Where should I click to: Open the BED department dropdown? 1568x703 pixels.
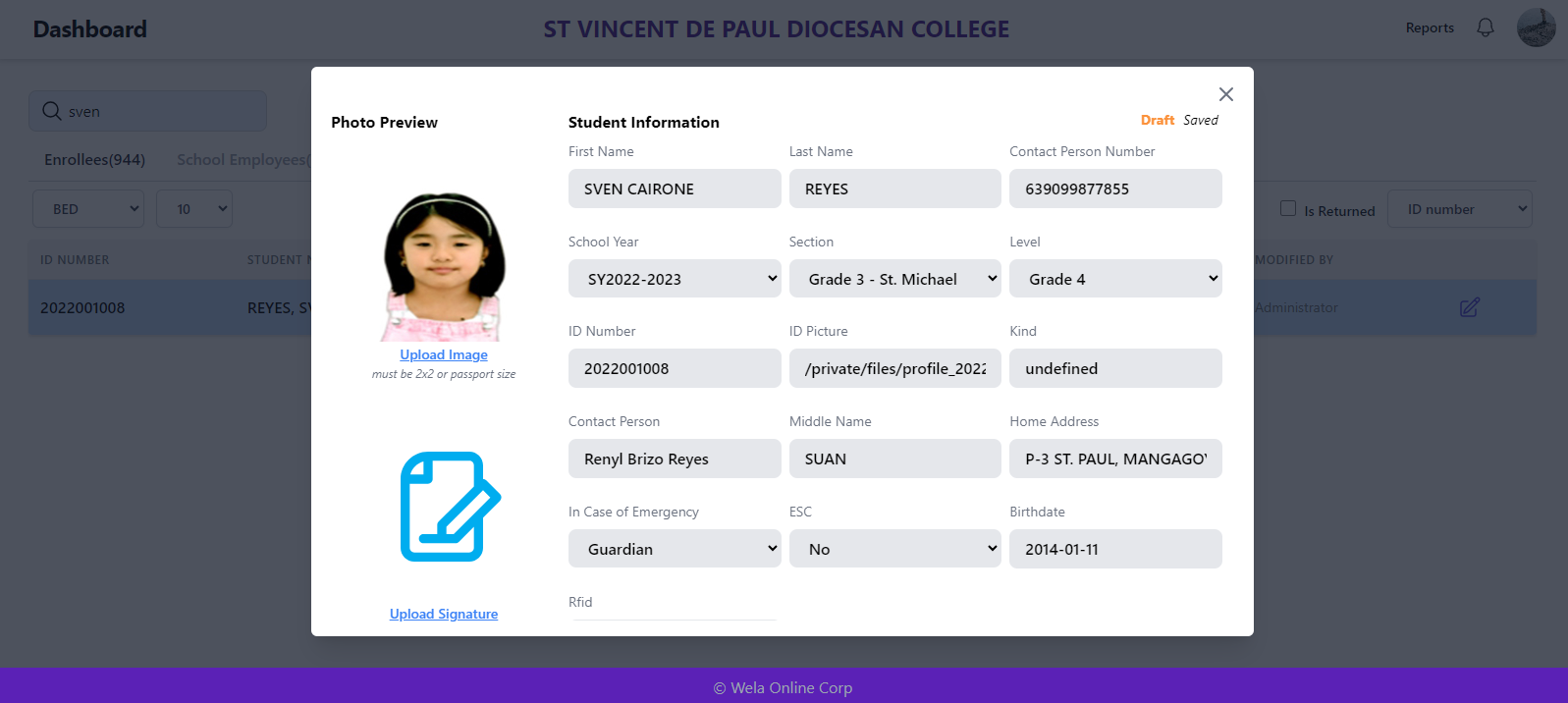point(88,209)
